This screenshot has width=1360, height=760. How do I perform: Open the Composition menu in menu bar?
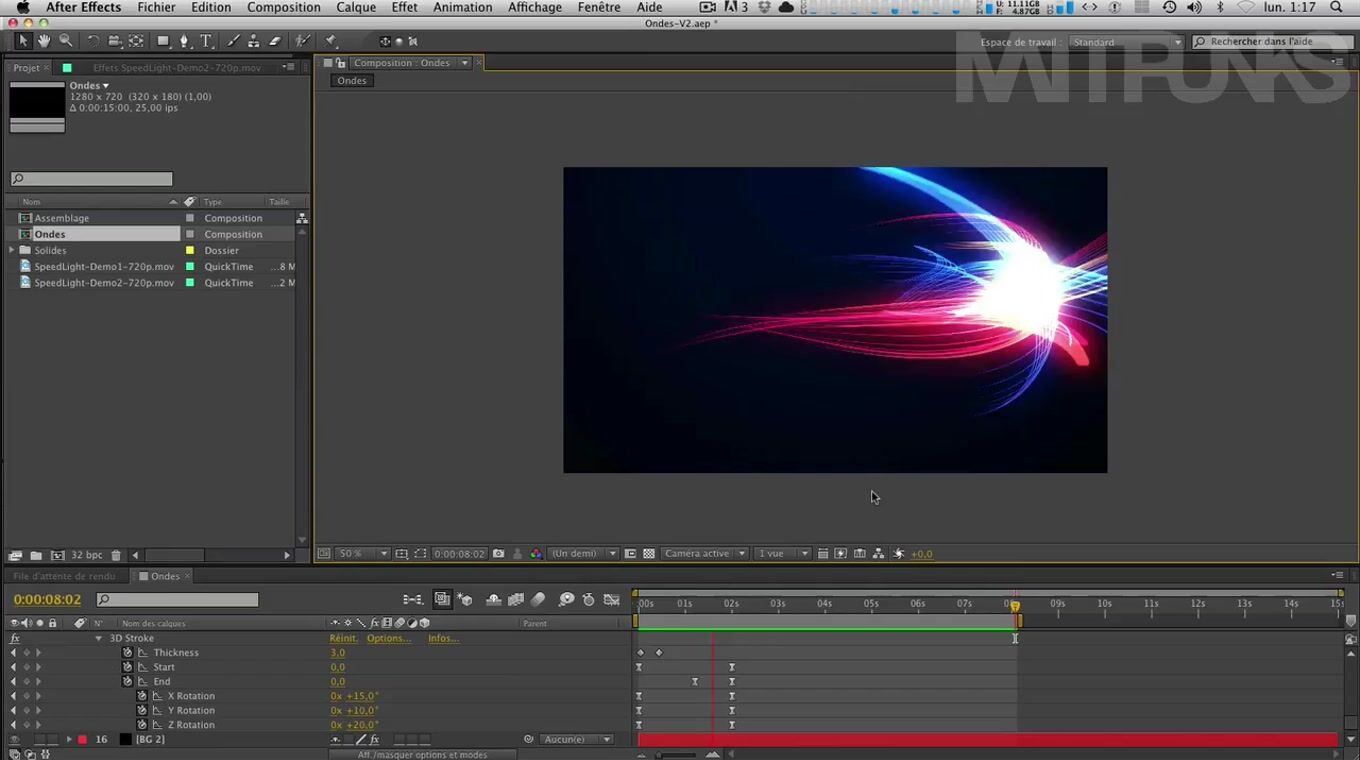click(x=284, y=7)
